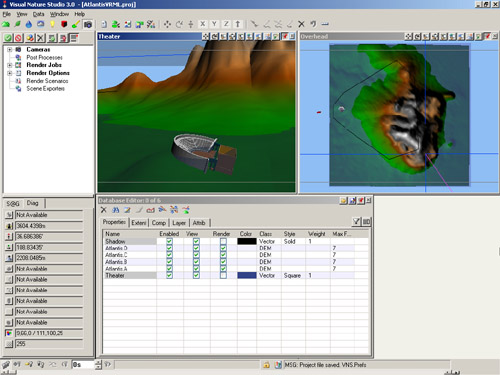The image size is (500, 375).
Task: Click the undo arrow toolbar icon
Action: [x=313, y=24]
